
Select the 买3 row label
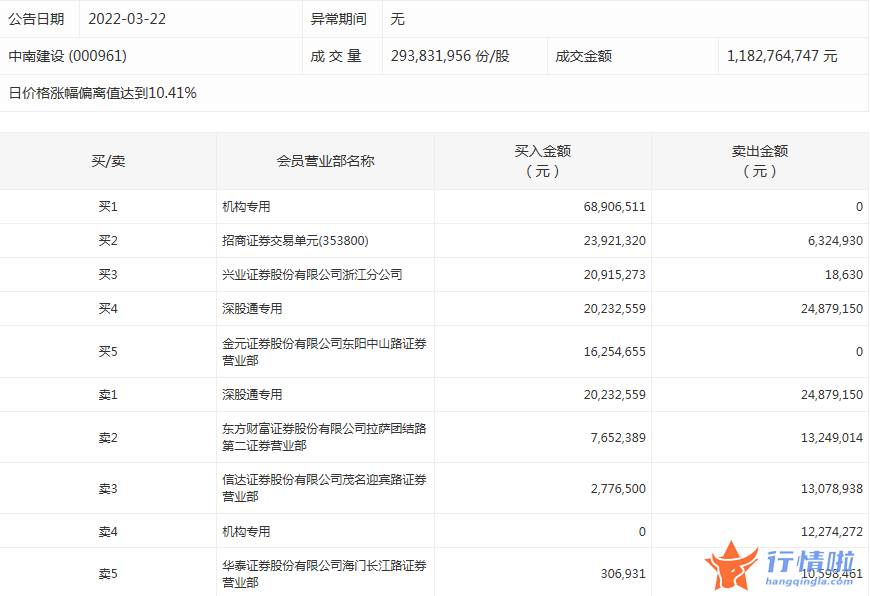(108, 275)
